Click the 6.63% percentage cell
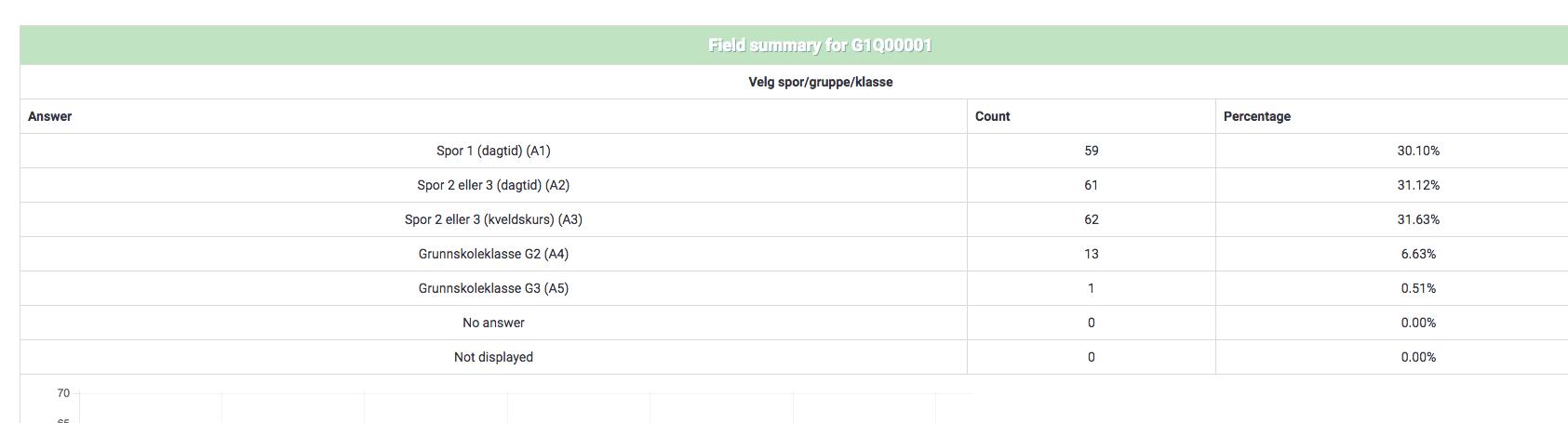Image resolution: width=1568 pixels, height=423 pixels. click(x=1417, y=254)
